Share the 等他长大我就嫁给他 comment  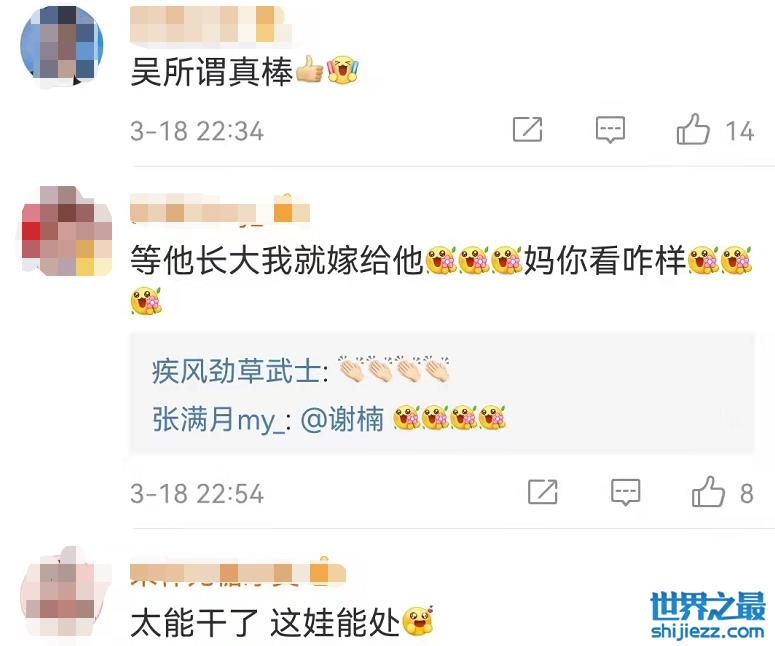pyautogui.click(x=543, y=492)
